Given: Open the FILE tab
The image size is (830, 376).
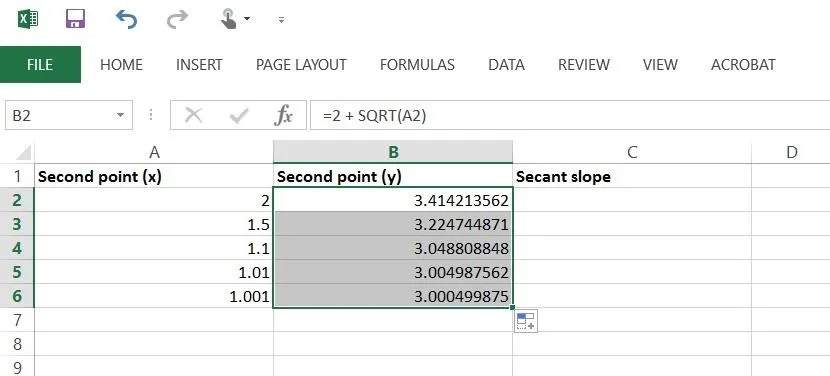Looking at the screenshot, I should coord(40,65).
